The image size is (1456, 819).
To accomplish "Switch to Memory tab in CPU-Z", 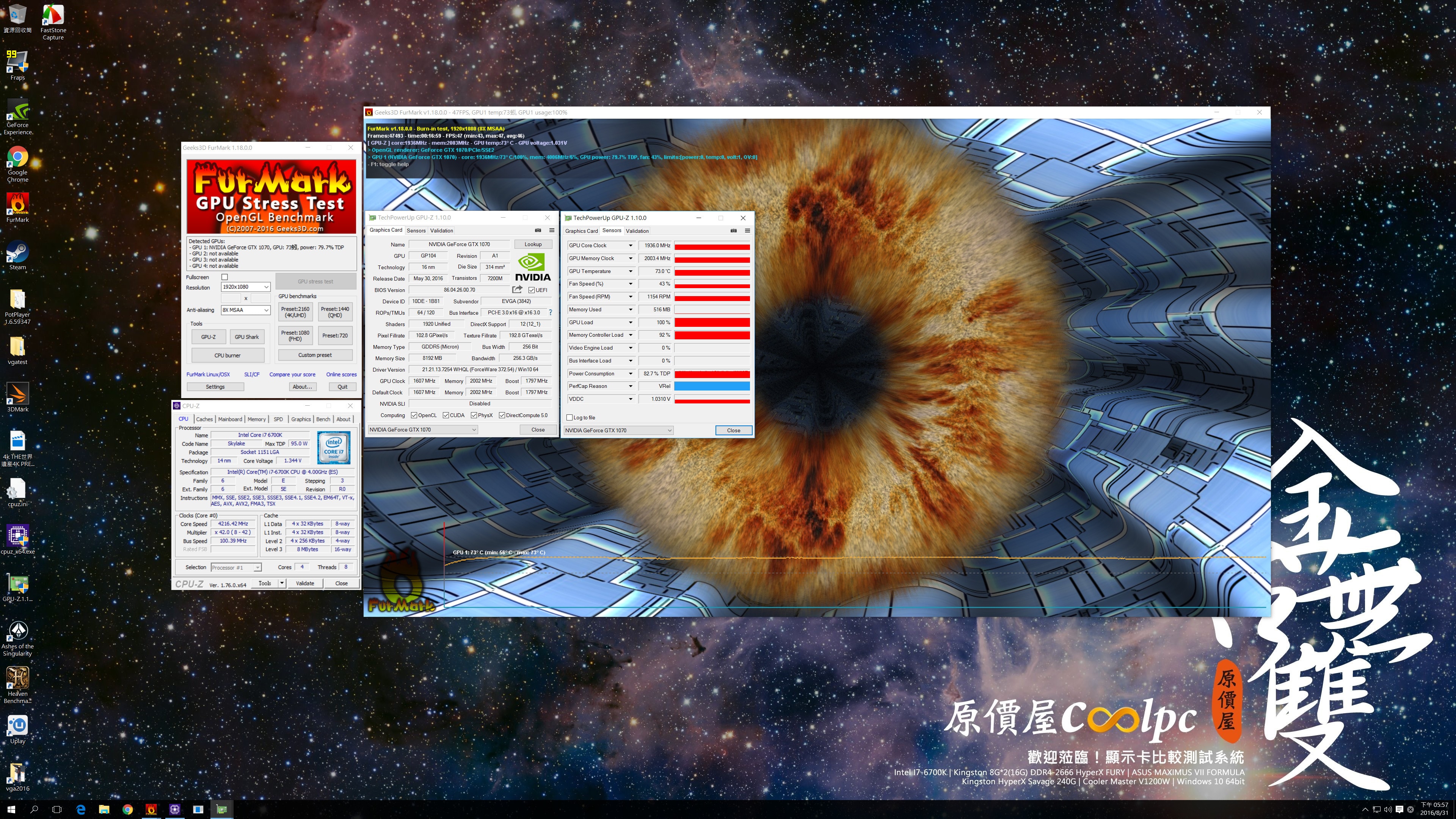I will (x=257, y=419).
